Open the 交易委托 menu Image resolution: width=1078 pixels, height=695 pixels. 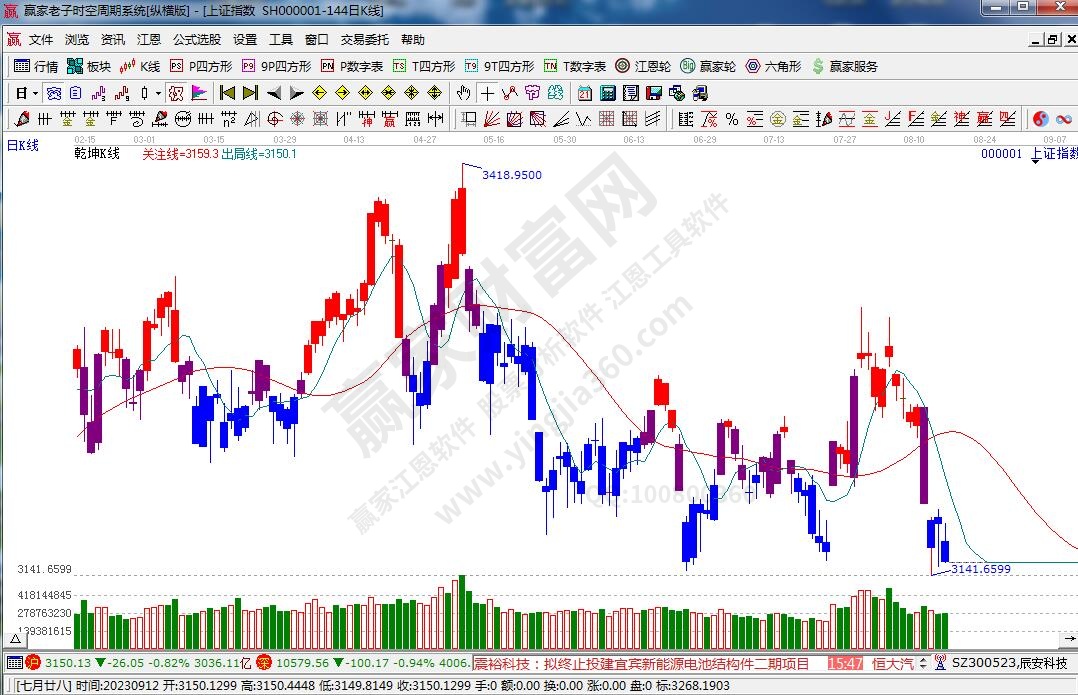pyautogui.click(x=365, y=40)
